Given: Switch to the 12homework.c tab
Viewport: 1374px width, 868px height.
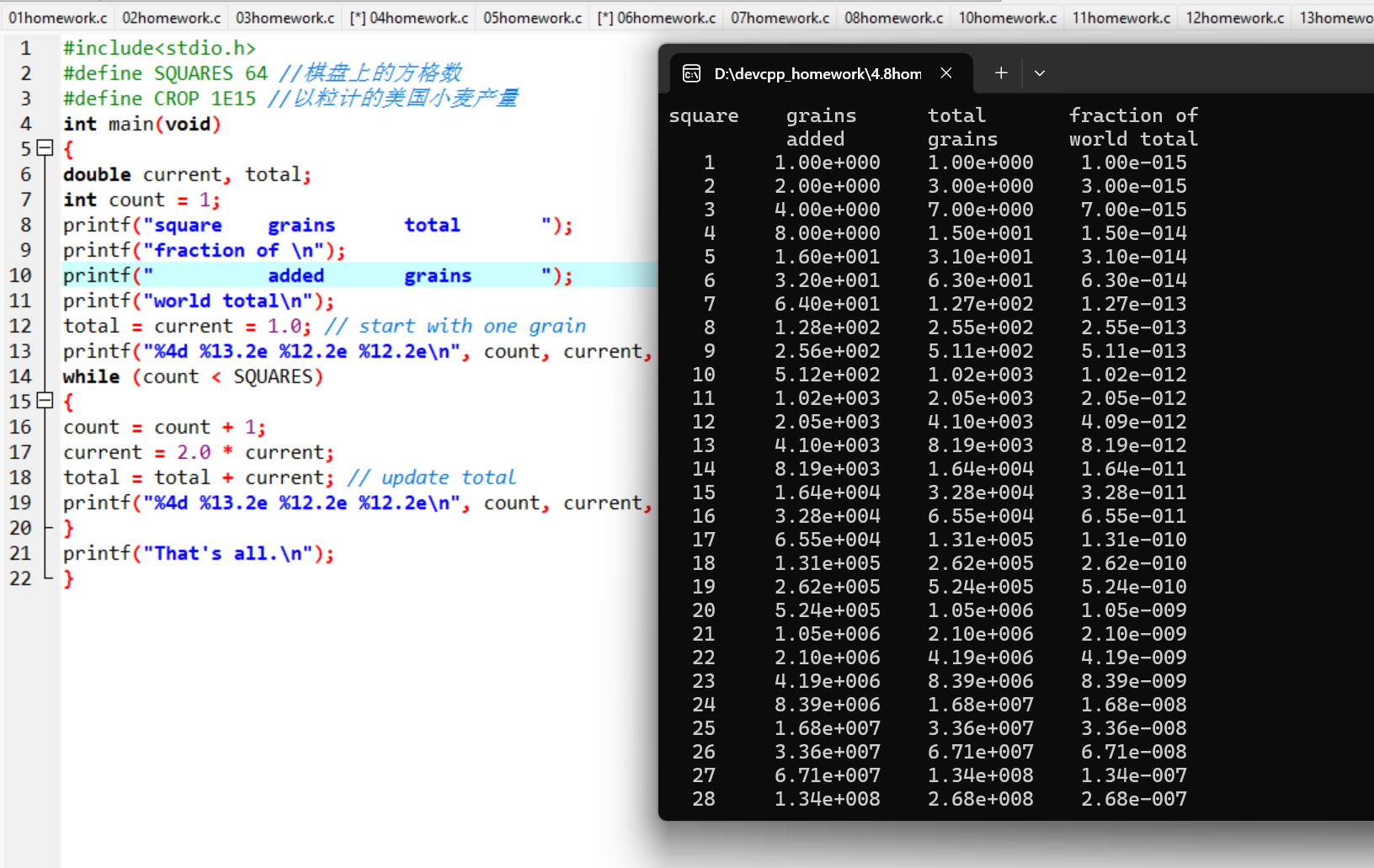Looking at the screenshot, I should coord(1235,18).
